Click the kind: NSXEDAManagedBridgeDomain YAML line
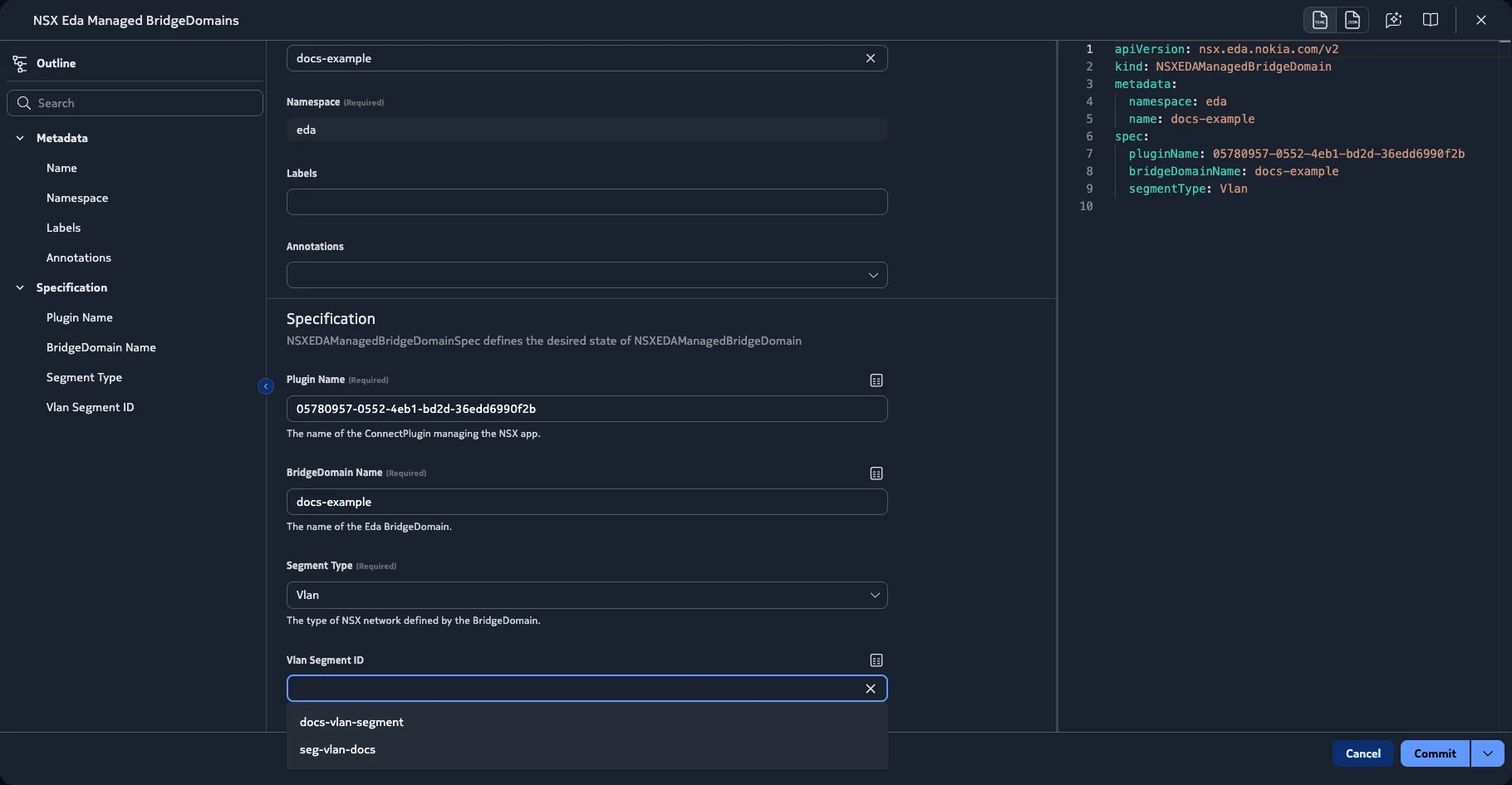Viewport: 1512px width, 785px height. pos(1223,66)
